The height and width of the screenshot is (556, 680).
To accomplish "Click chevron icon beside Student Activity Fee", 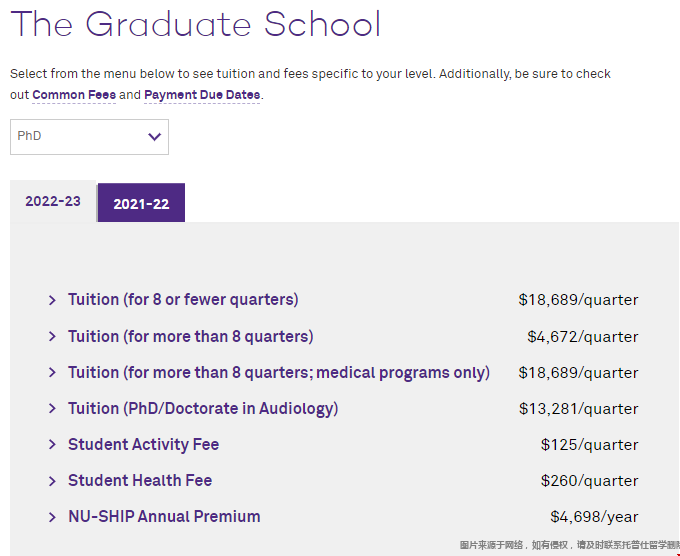I will coord(52,445).
